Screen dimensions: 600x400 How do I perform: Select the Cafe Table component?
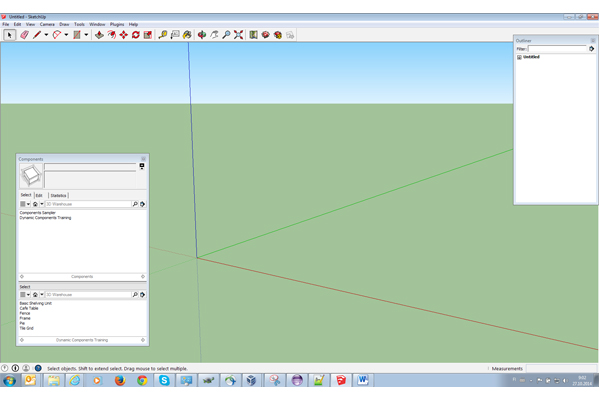(x=29, y=308)
